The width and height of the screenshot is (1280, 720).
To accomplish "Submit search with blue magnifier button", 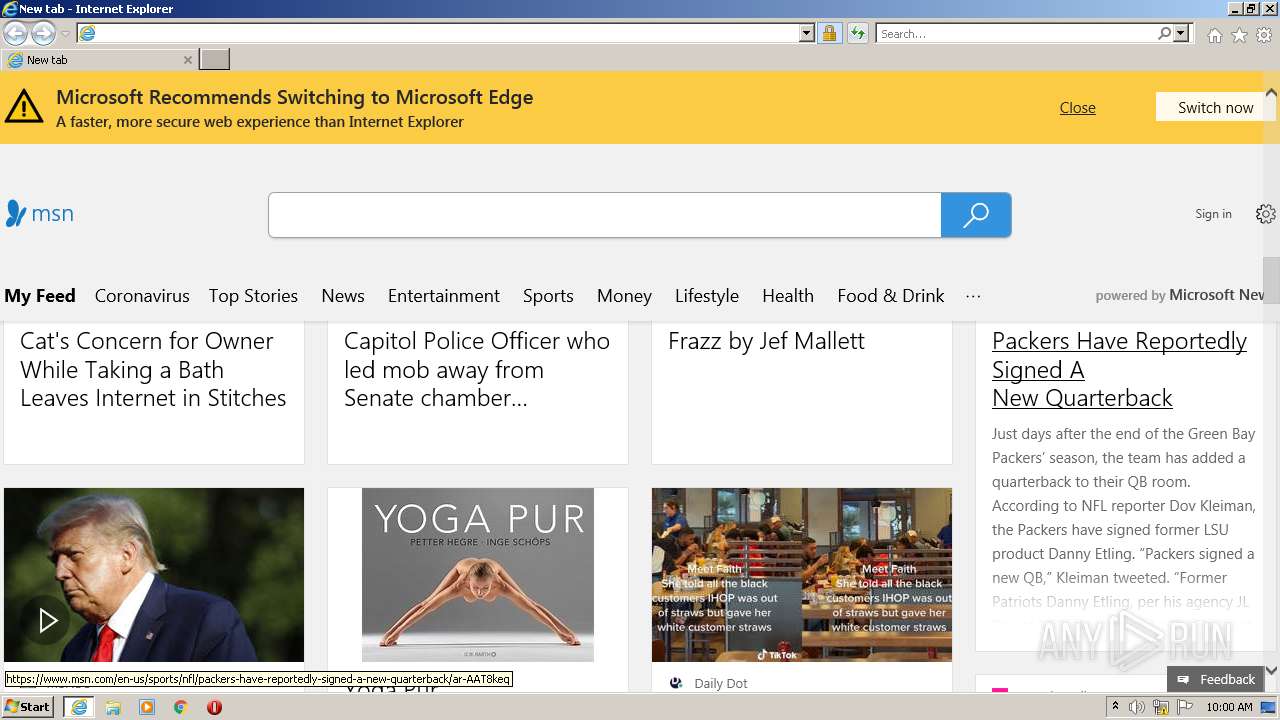I will 976,215.
